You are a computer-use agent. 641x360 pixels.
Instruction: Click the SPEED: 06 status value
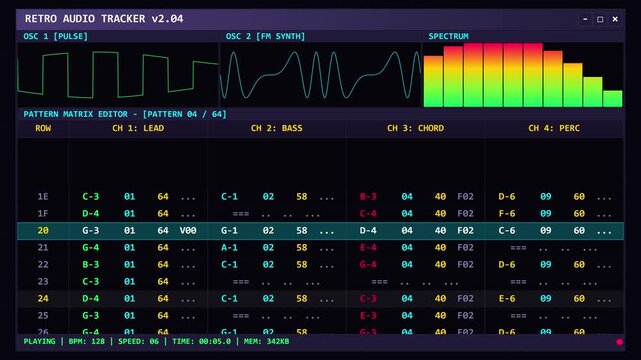[139, 342]
